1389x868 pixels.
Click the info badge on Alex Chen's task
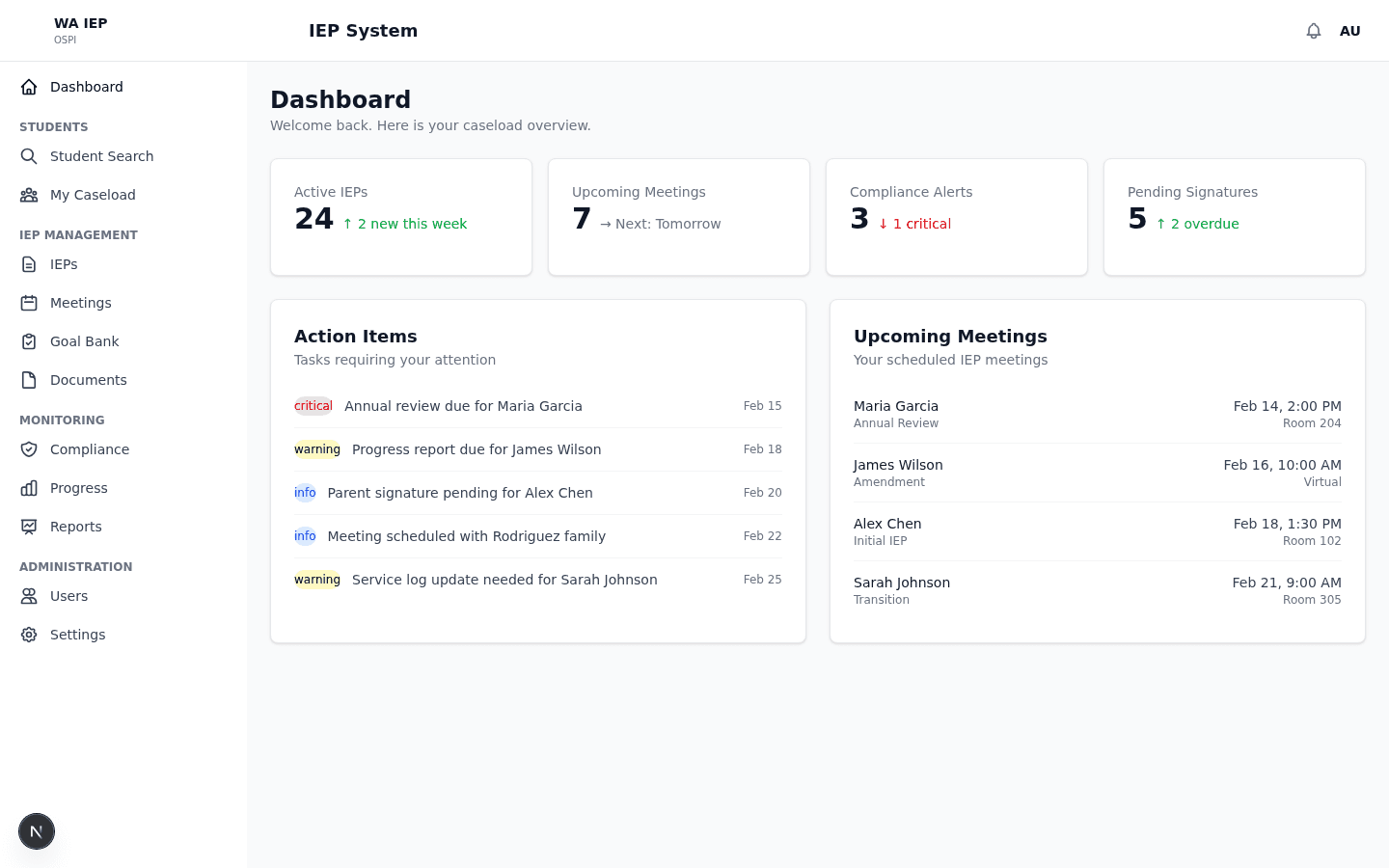(x=305, y=492)
